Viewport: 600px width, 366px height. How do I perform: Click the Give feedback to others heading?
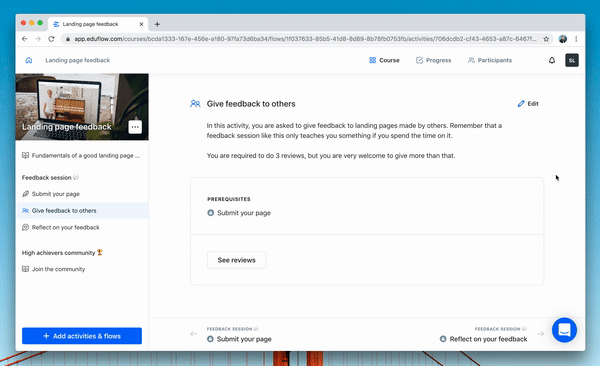click(x=251, y=104)
